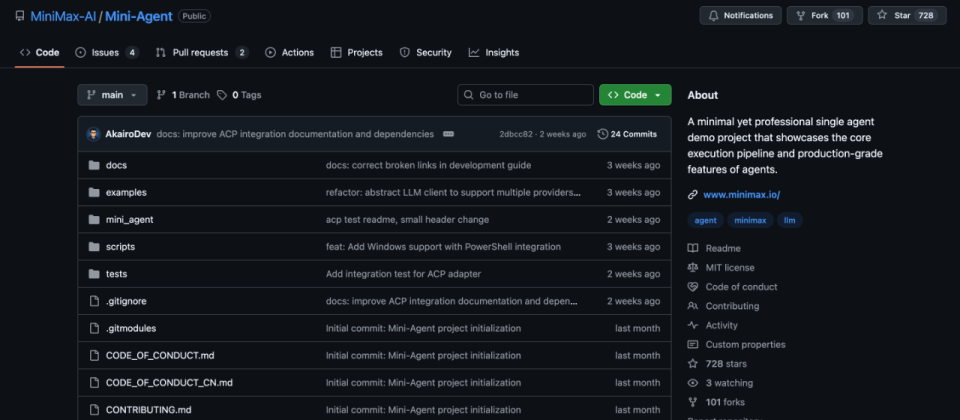The image size is (960, 420).
Task: Switch to the Issues tab
Action: coord(106,52)
